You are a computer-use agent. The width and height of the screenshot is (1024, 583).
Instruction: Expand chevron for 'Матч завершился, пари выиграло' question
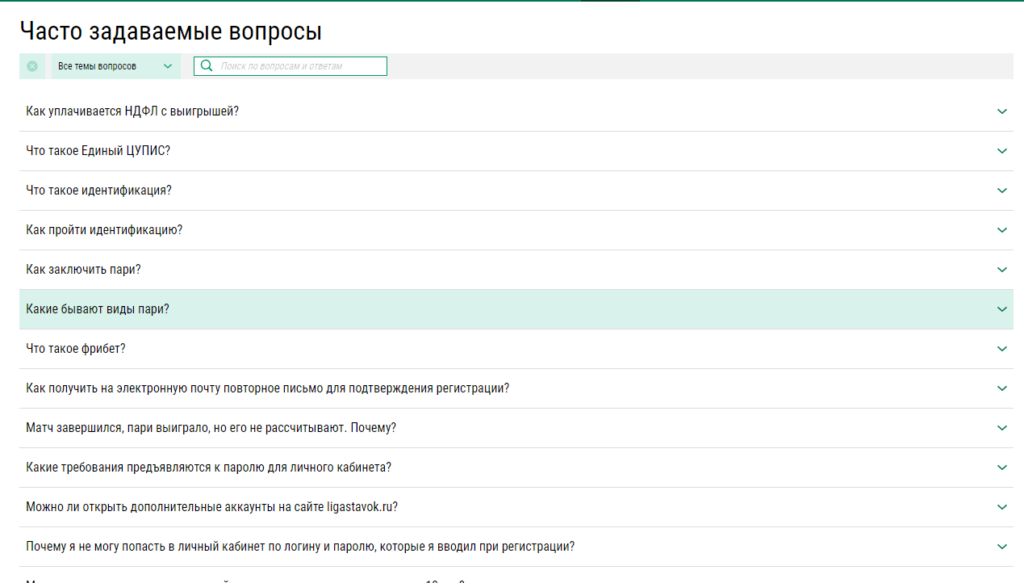[1002, 428]
